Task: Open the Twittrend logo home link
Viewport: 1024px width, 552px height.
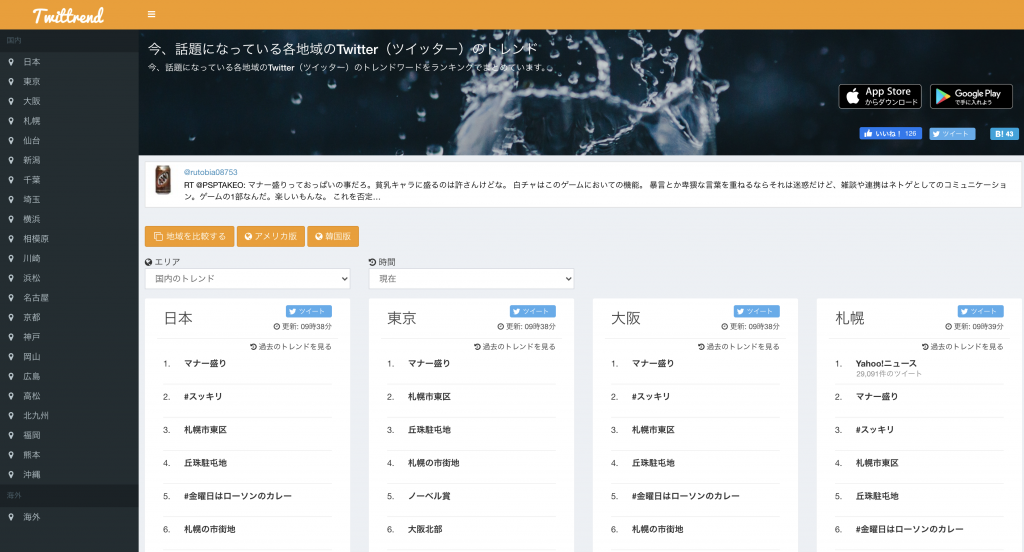Action: click(x=69, y=15)
